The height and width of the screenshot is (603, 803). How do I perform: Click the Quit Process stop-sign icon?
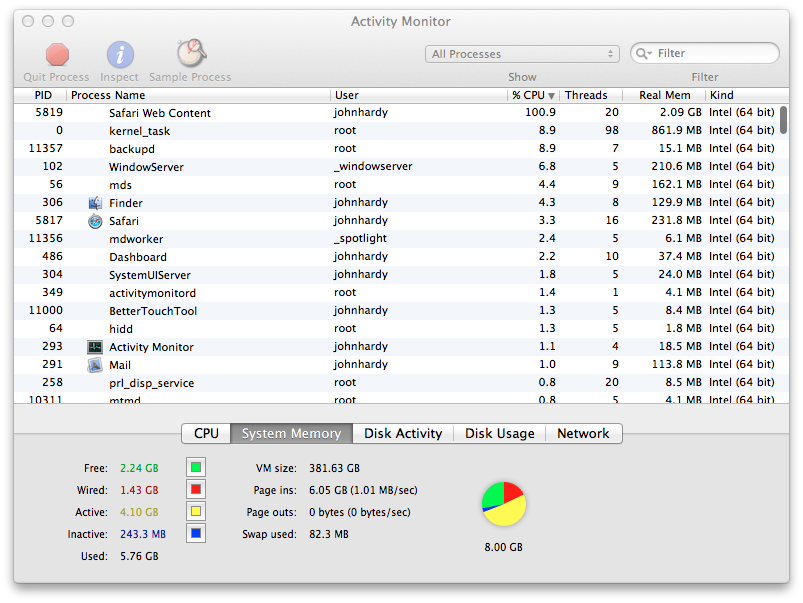[x=57, y=55]
